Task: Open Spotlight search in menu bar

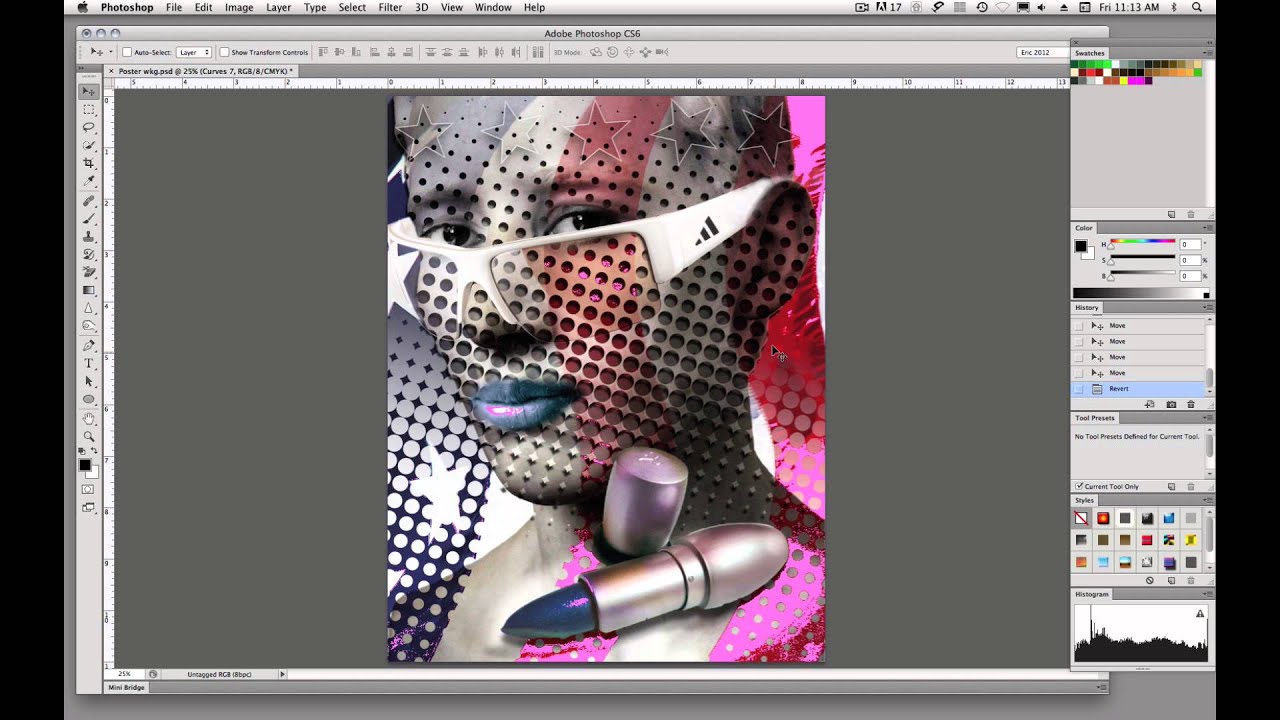Action: (x=1197, y=7)
